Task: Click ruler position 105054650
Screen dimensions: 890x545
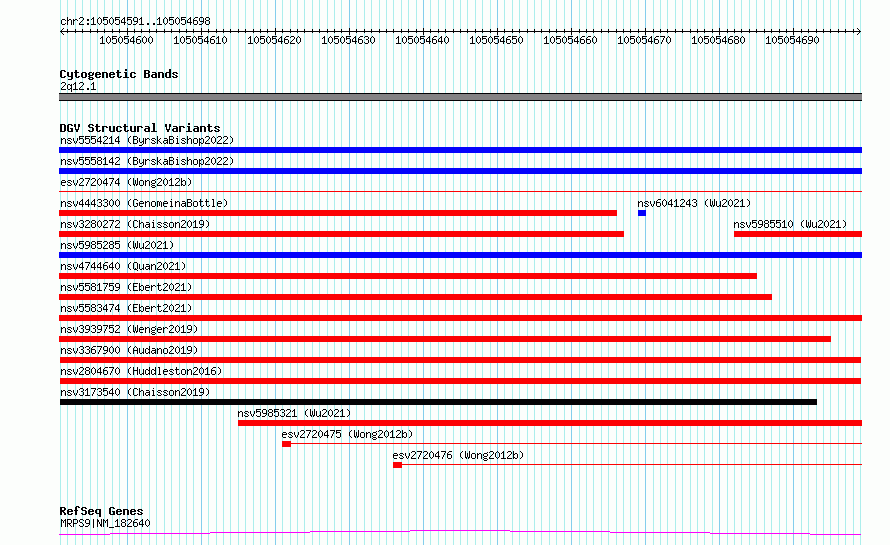Action: pyautogui.click(x=496, y=40)
